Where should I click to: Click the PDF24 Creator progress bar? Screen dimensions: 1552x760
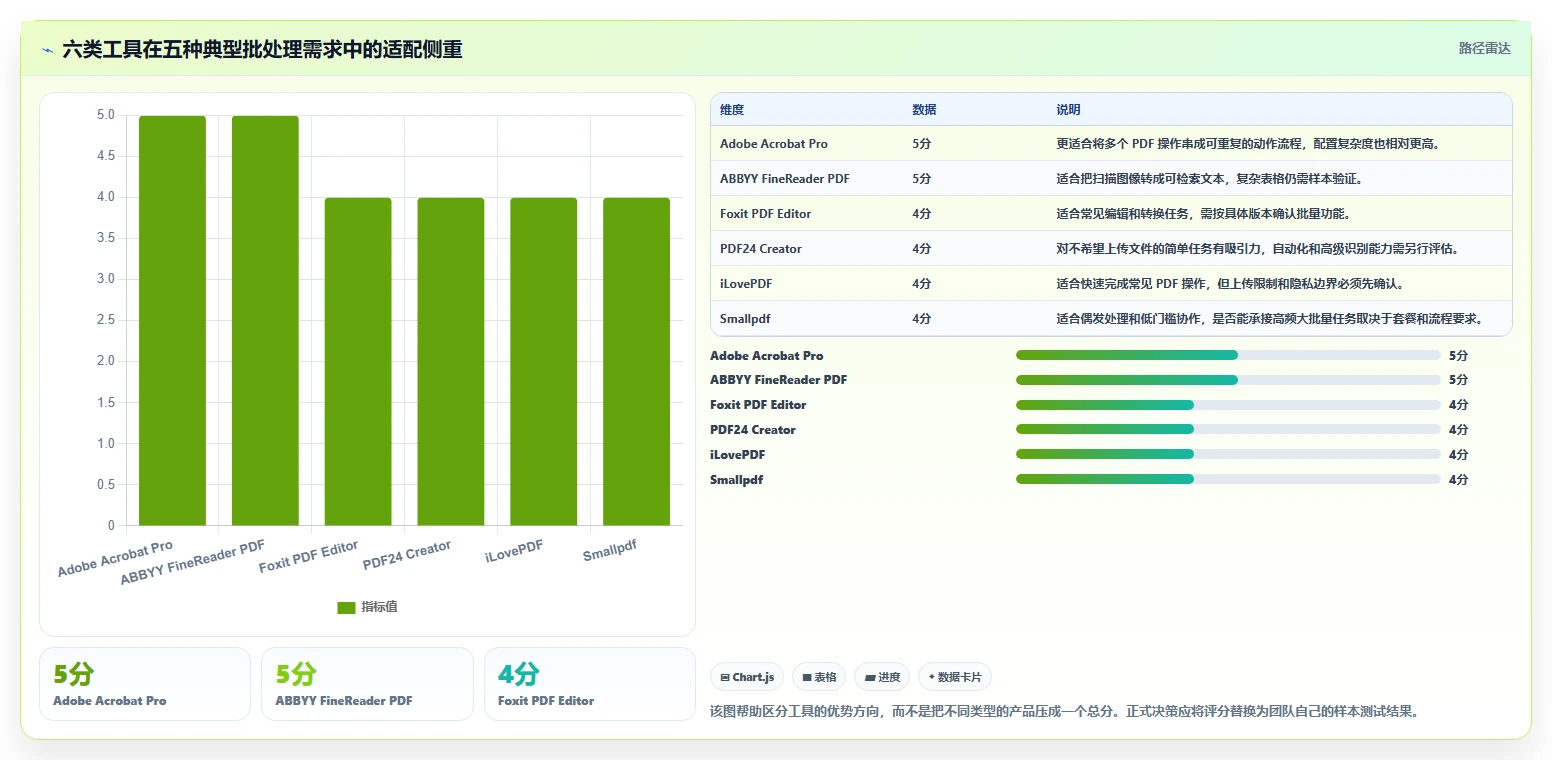pos(1228,430)
